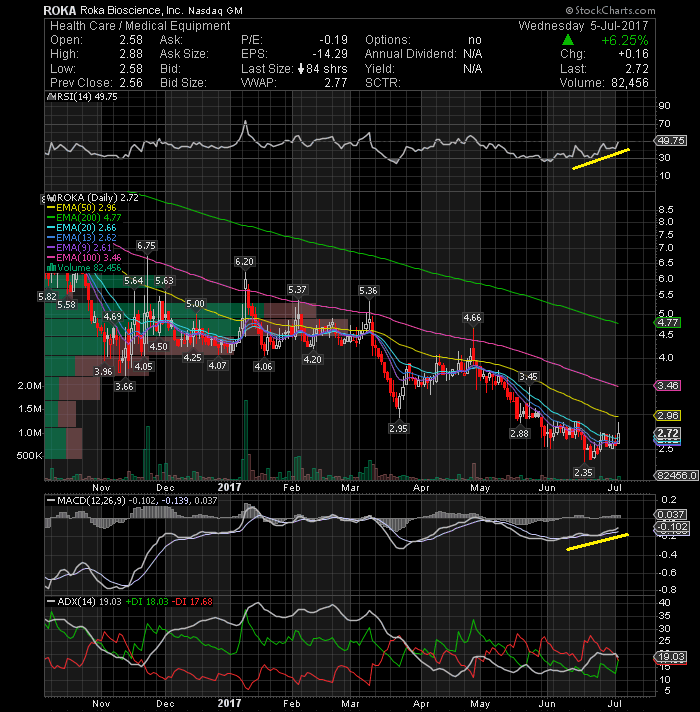700x712 pixels.
Task: Click the 6.75 price peak label
Action: [x=146, y=246]
